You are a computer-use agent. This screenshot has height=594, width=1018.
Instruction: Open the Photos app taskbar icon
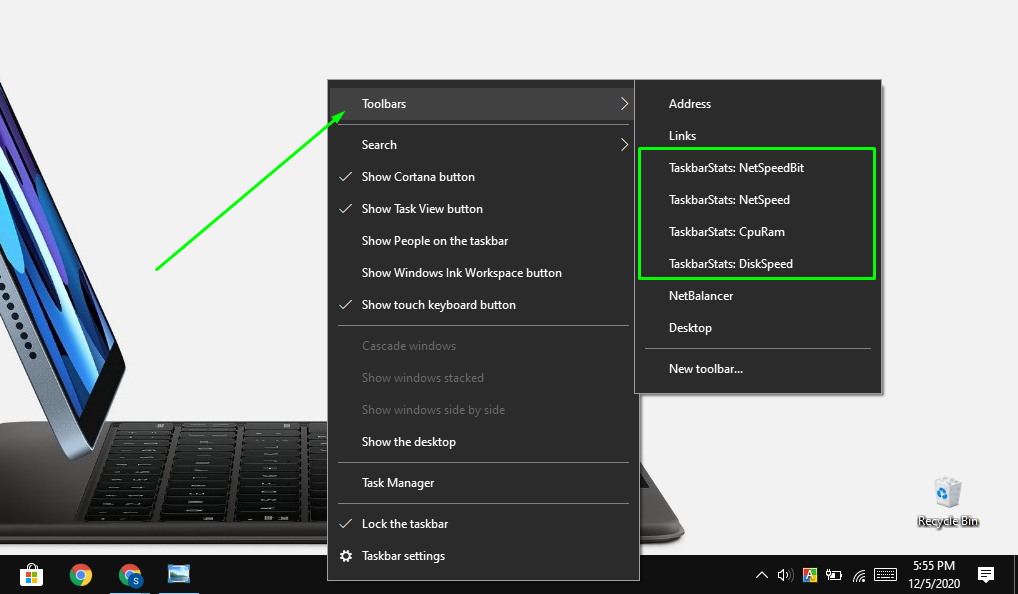(x=179, y=574)
